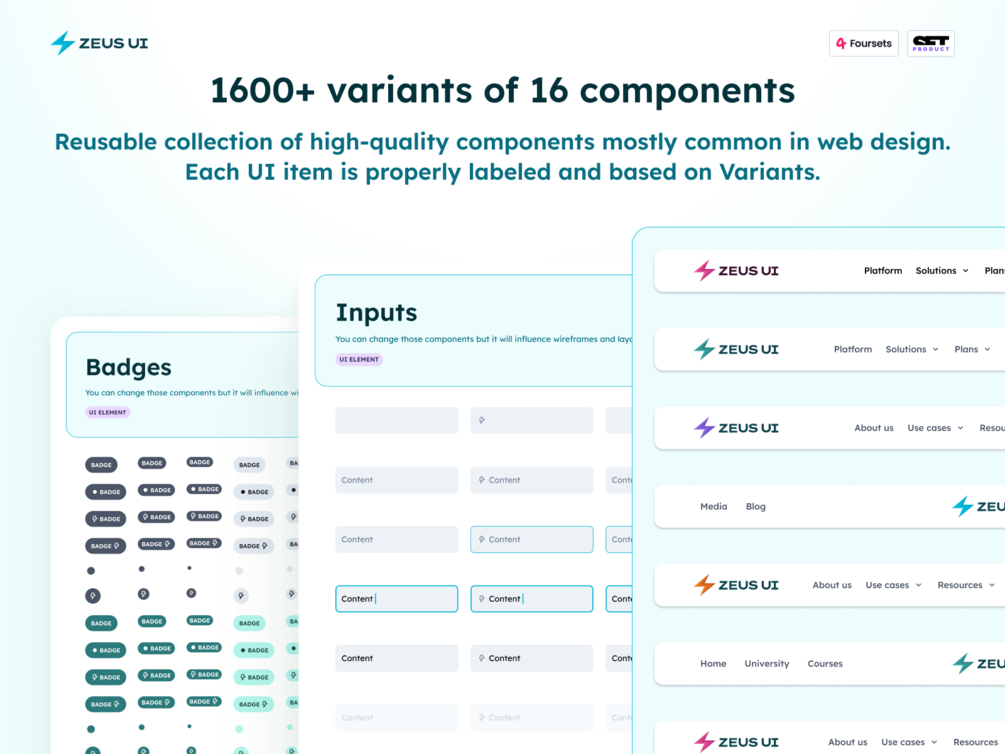The height and width of the screenshot is (754, 1005).
Task: Click the largest dark slate BADGE with leading dot
Action: coord(106,492)
